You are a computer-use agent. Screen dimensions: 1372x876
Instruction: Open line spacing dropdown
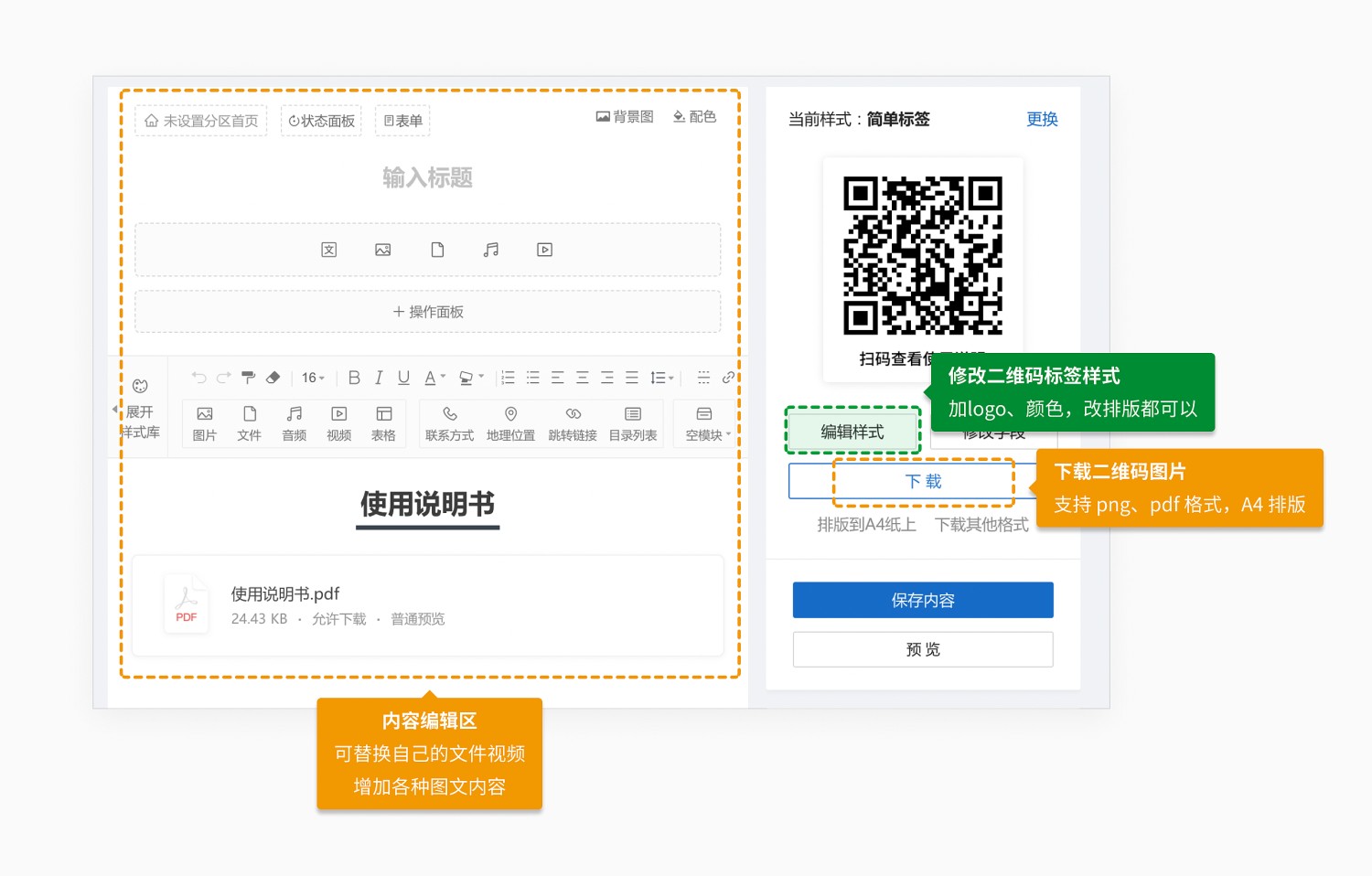tap(662, 378)
